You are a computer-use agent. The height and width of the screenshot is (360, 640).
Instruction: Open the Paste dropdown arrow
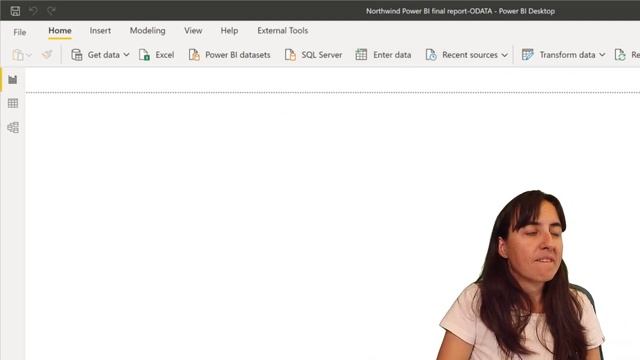point(29,55)
